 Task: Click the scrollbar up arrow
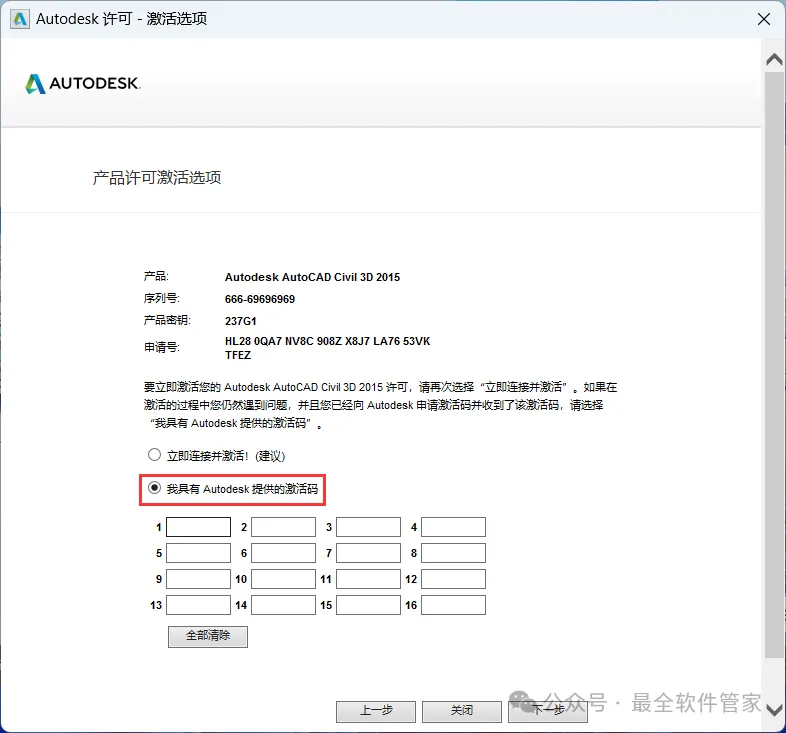click(774, 60)
